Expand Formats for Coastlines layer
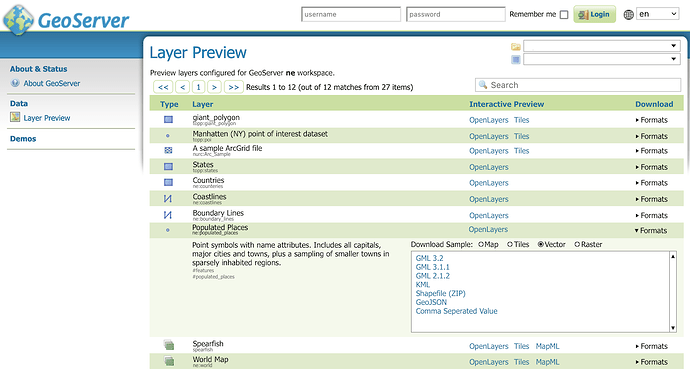The width and height of the screenshot is (690, 373). tap(652, 199)
